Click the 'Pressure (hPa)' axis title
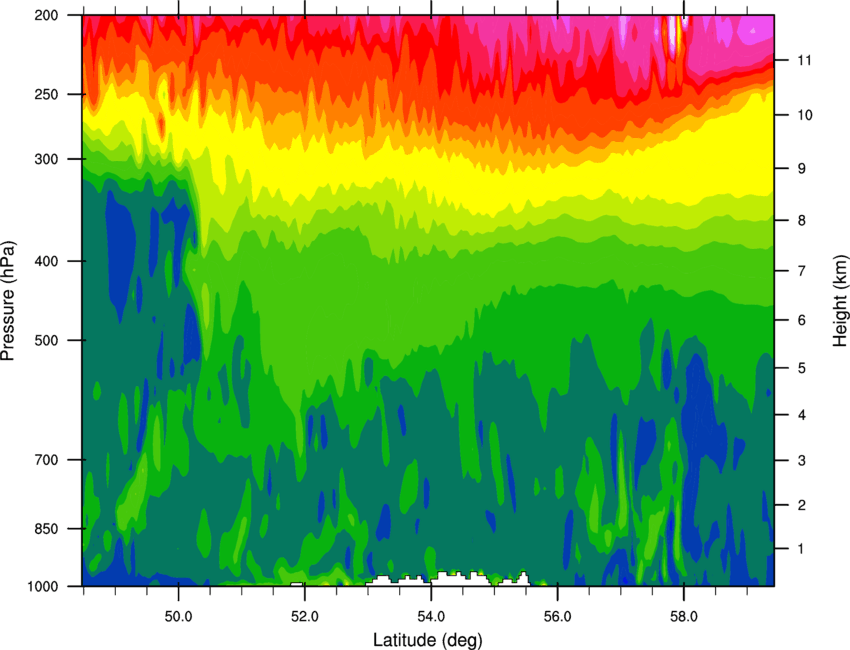Image resolution: width=850 pixels, height=650 pixels. click(x=8, y=300)
